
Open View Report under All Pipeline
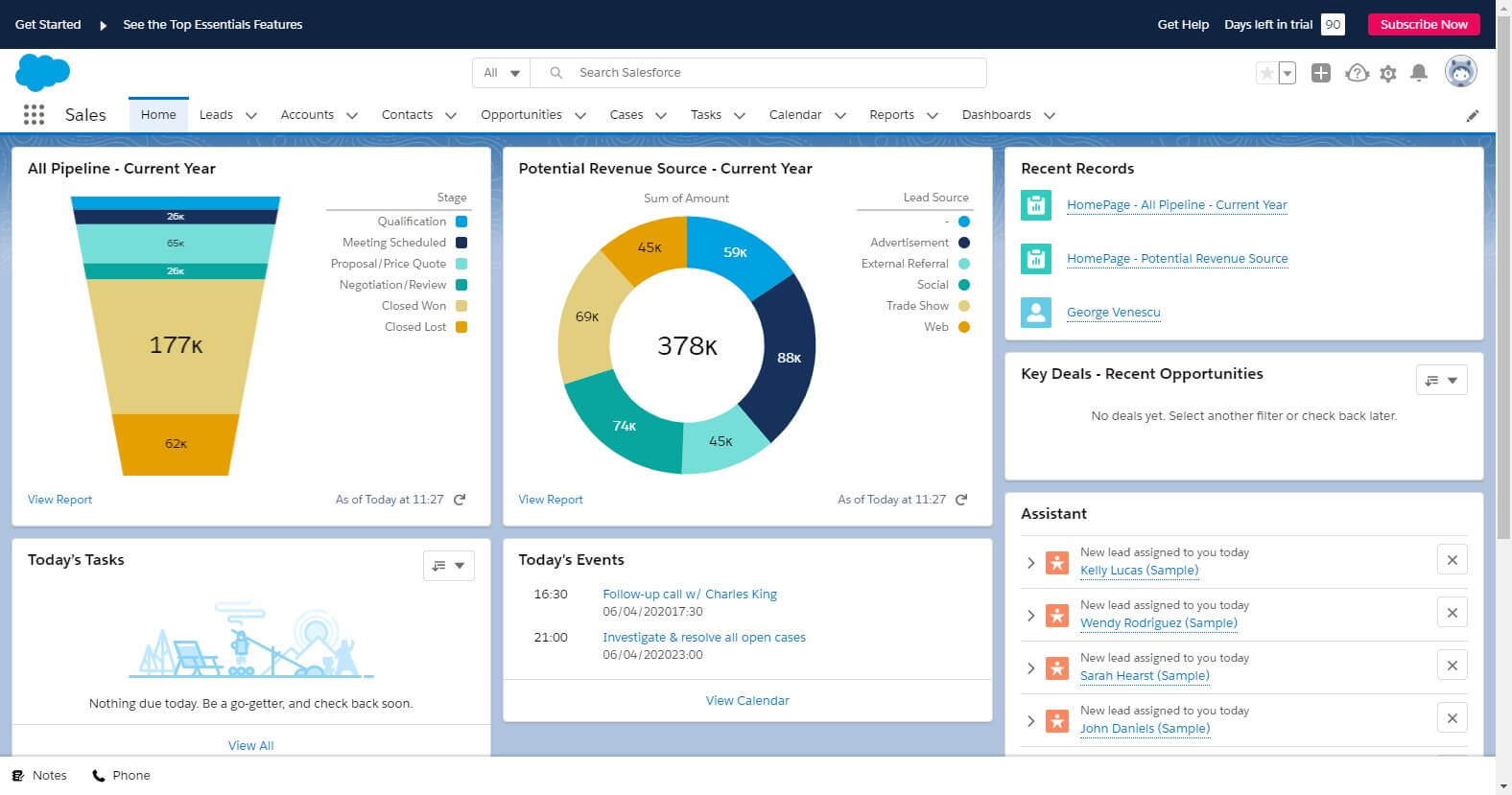59,500
